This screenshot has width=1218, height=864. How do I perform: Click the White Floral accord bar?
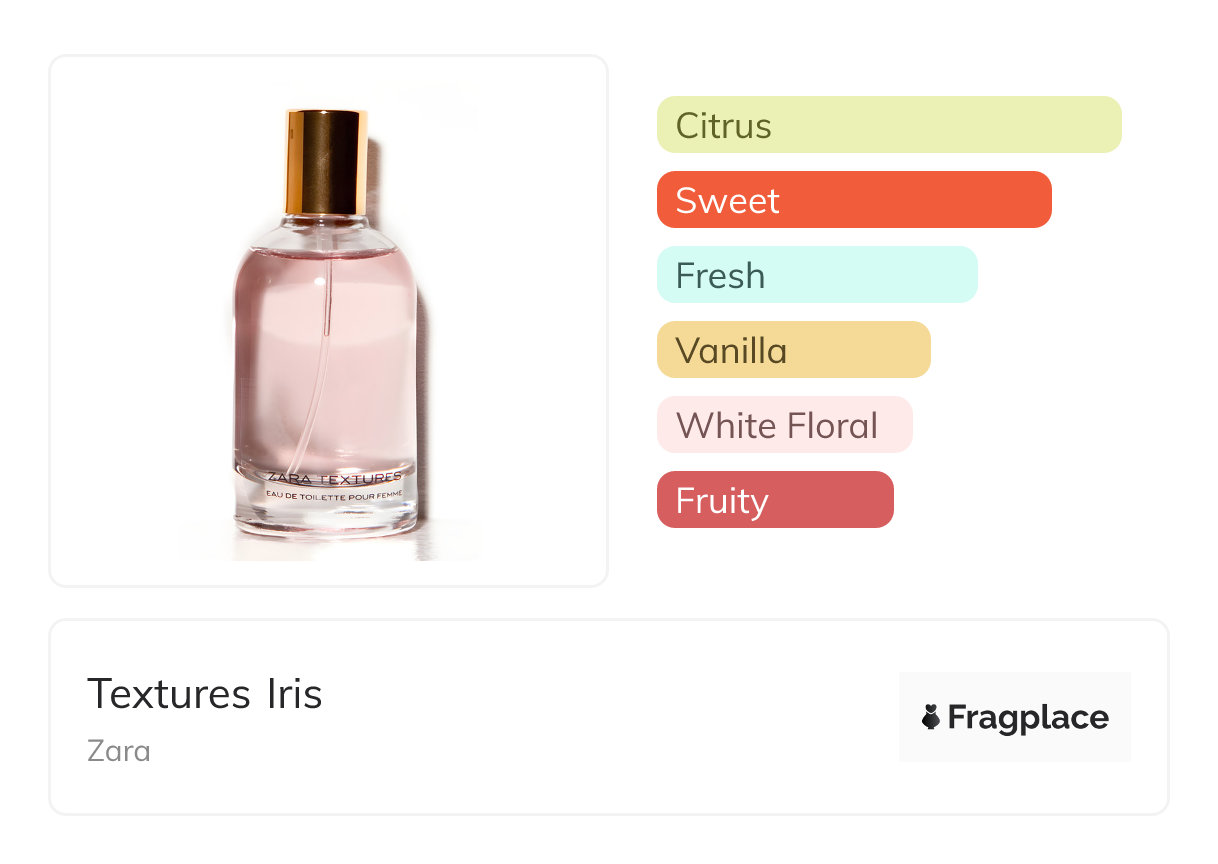click(784, 425)
